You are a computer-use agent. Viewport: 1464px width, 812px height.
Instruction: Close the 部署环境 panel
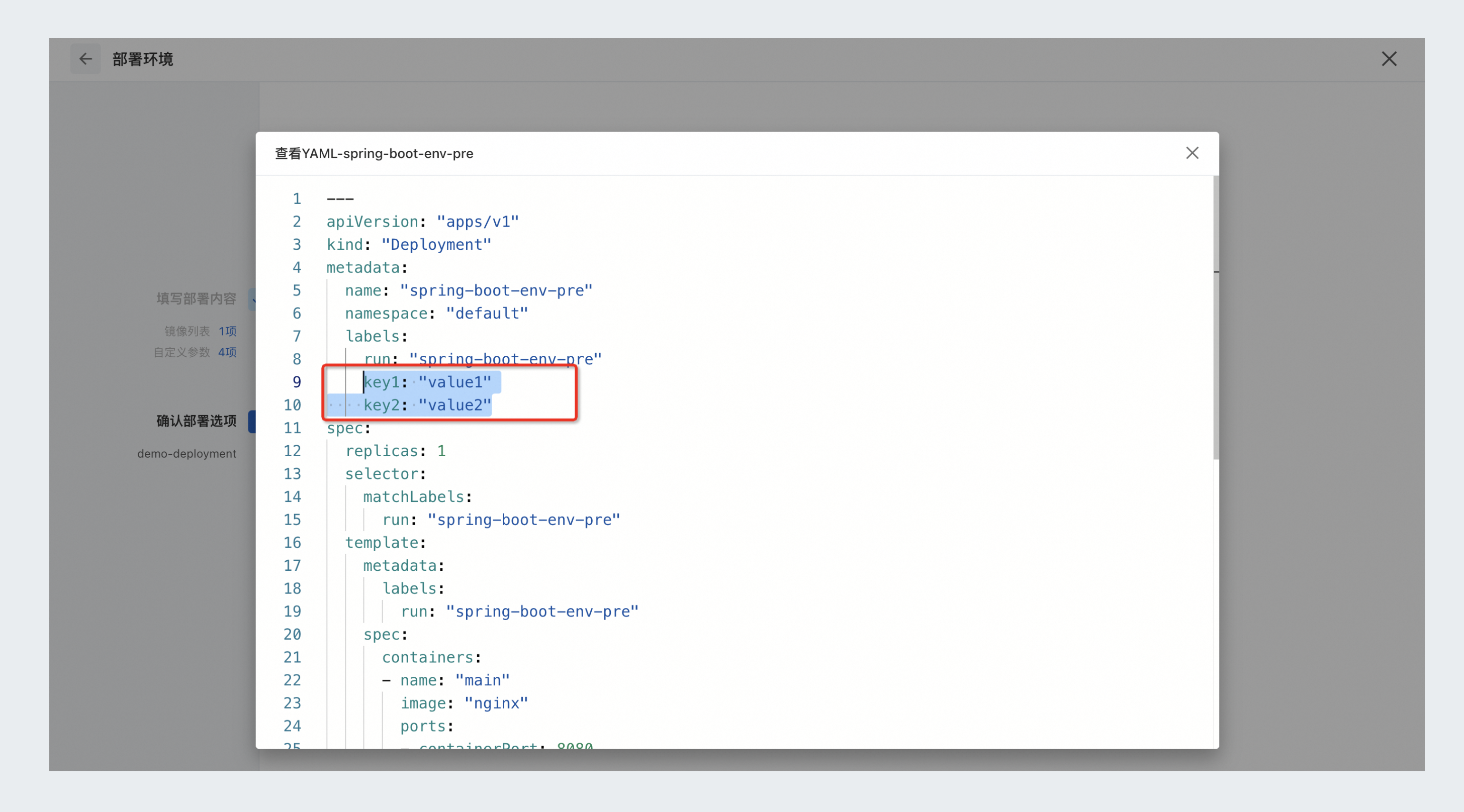click(1389, 58)
